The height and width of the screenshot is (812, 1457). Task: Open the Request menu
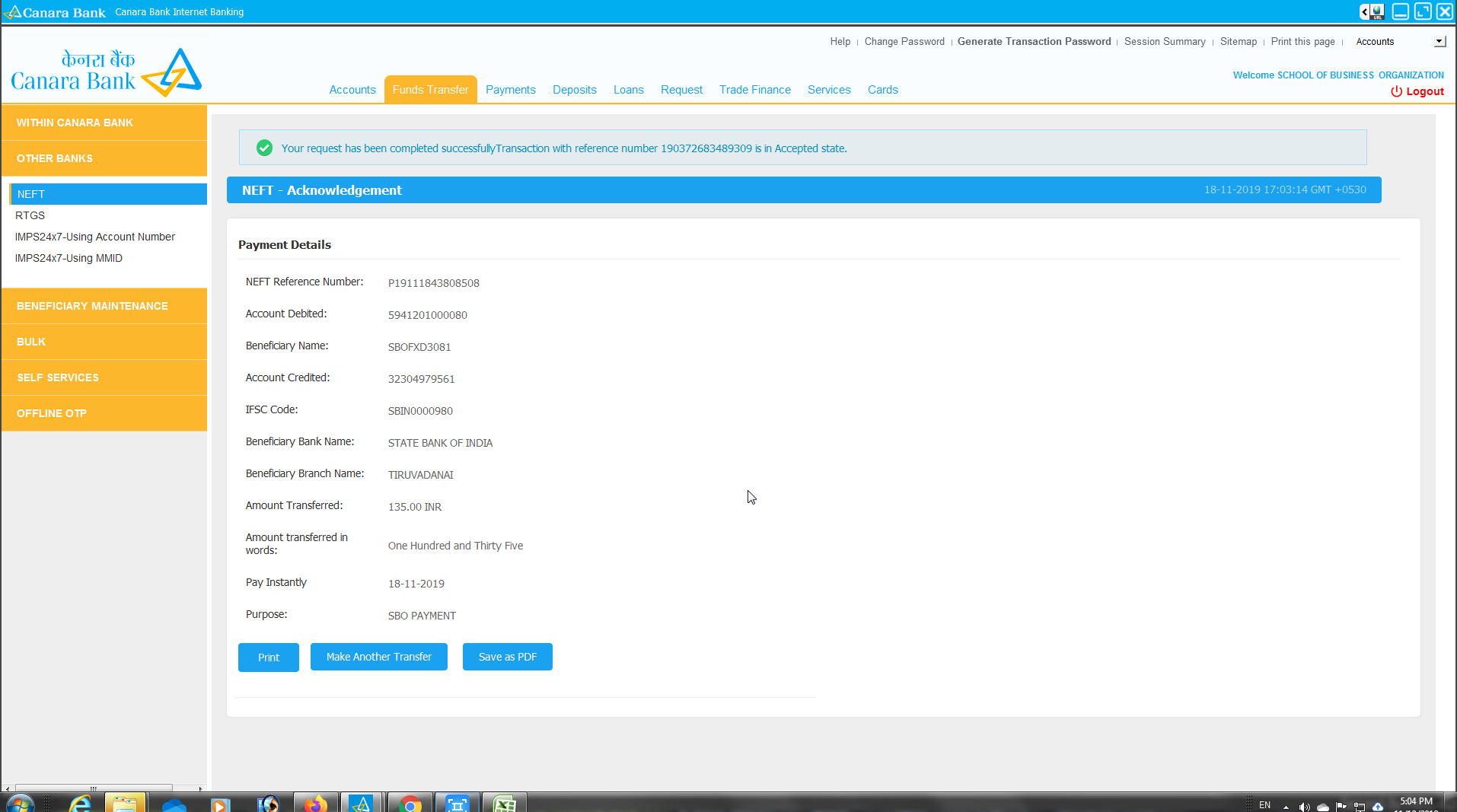(681, 90)
